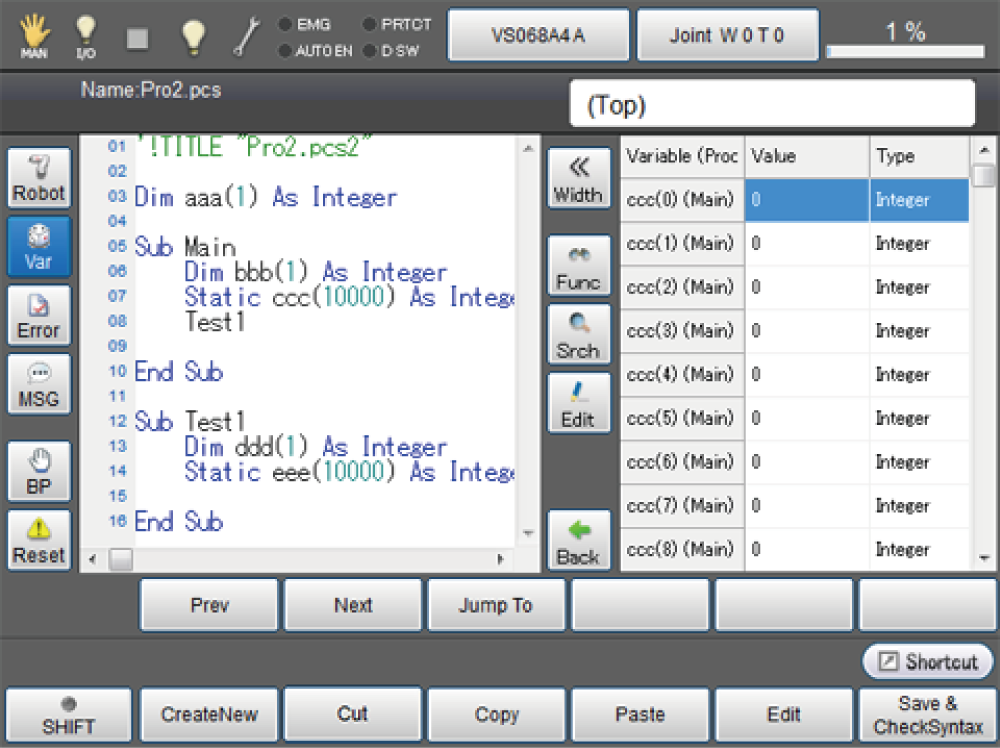Select the VS068A4 A robot tab

tap(538, 35)
